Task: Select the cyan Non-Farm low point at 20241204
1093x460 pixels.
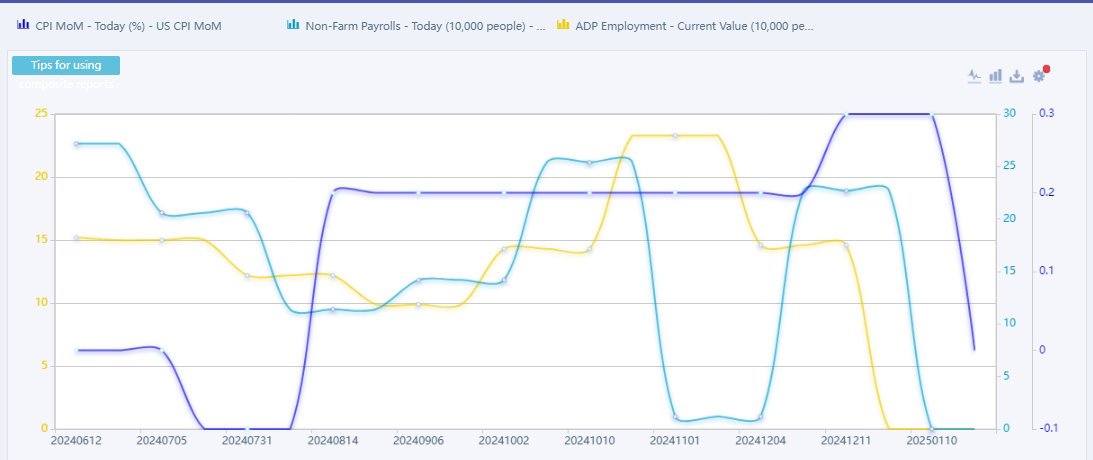Action: pyautogui.click(x=761, y=417)
